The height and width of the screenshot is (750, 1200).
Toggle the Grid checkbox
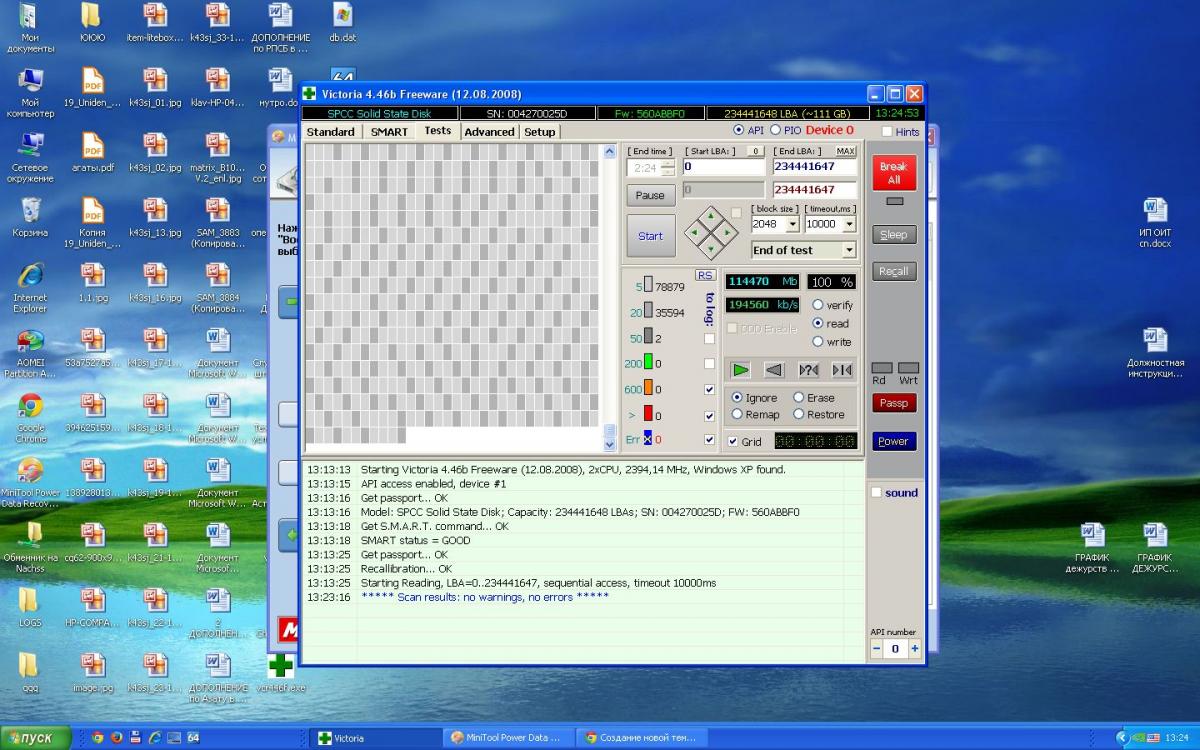coord(733,441)
